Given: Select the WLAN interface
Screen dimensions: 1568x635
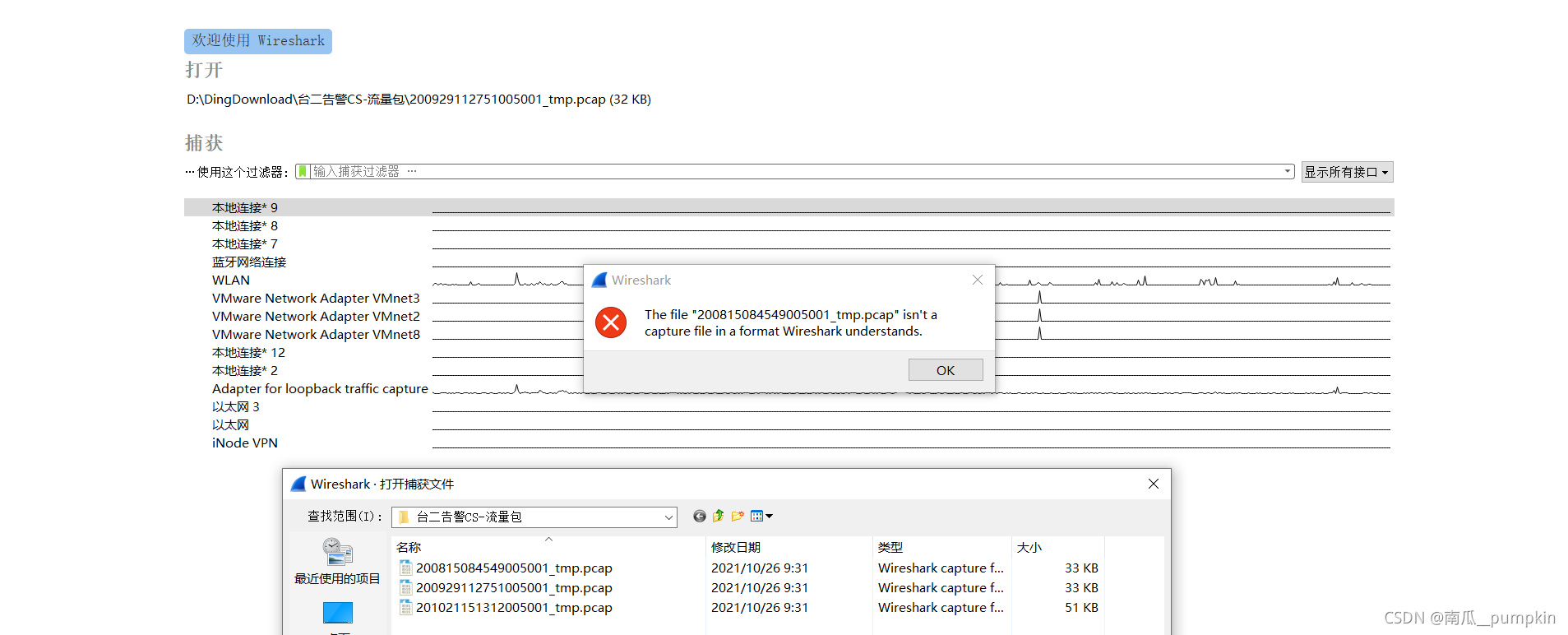Looking at the screenshot, I should pos(231,280).
